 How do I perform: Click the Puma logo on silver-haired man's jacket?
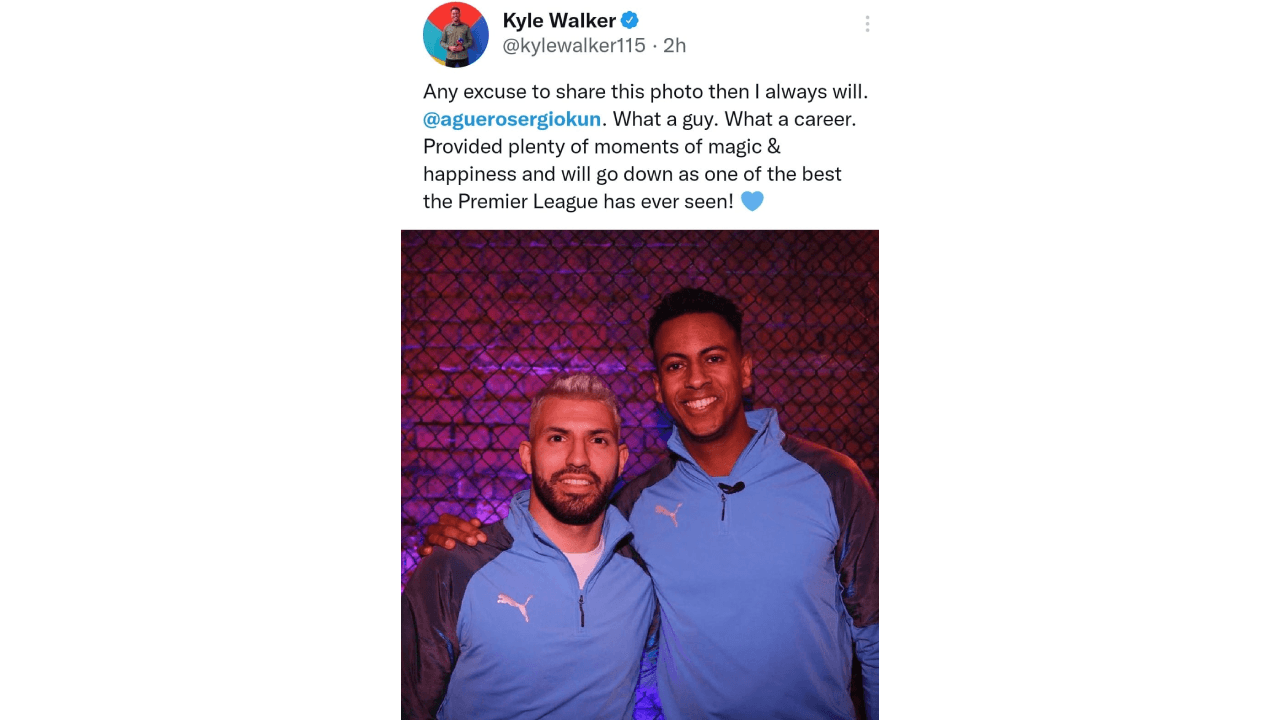(x=515, y=605)
